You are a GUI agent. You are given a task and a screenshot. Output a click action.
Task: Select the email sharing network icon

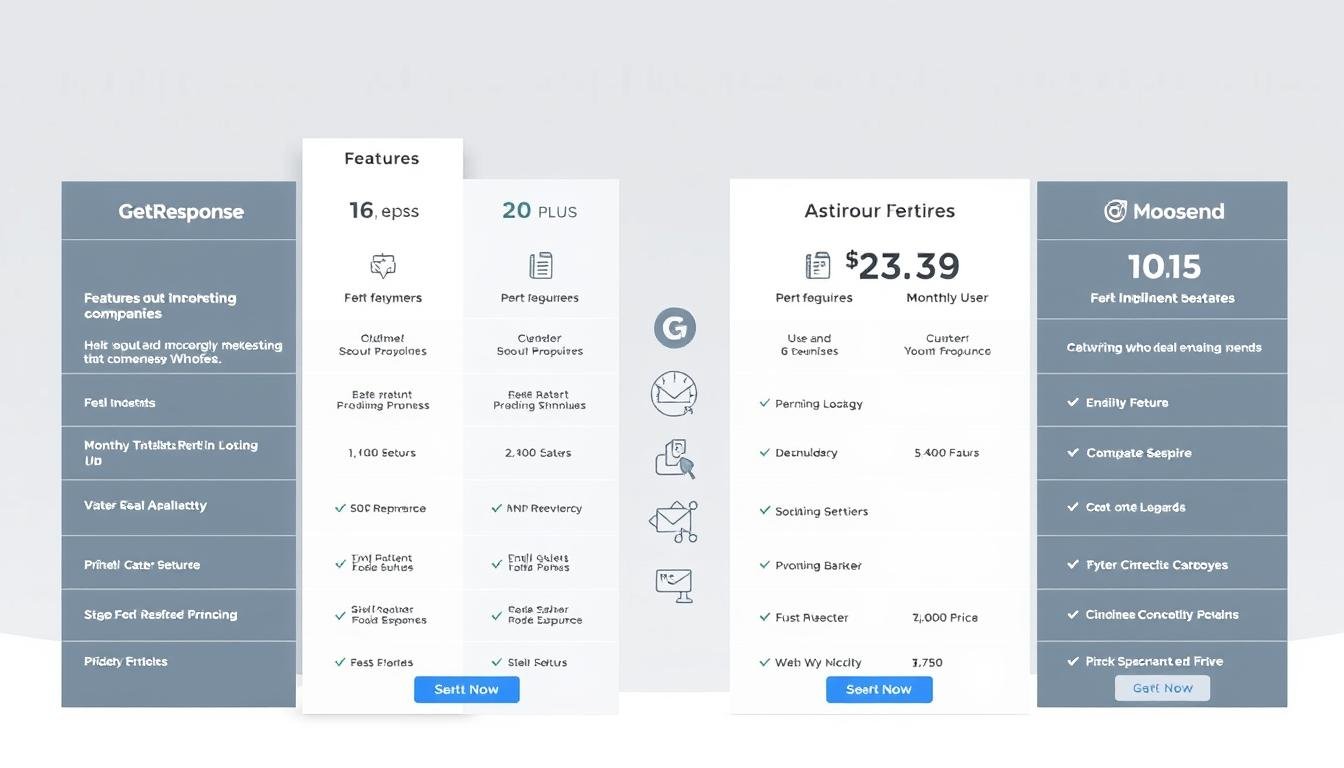(674, 521)
